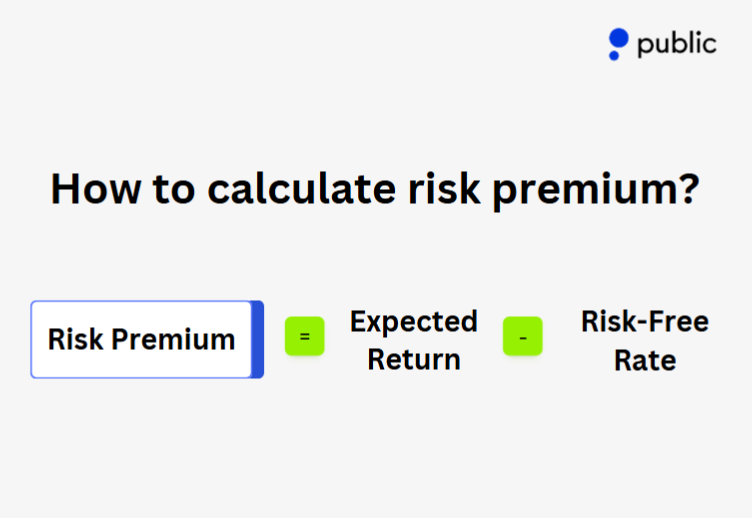Click the "How to calculate risk premium?" heading
Image resolution: width=752 pixels, height=518 pixels.
click(x=375, y=189)
